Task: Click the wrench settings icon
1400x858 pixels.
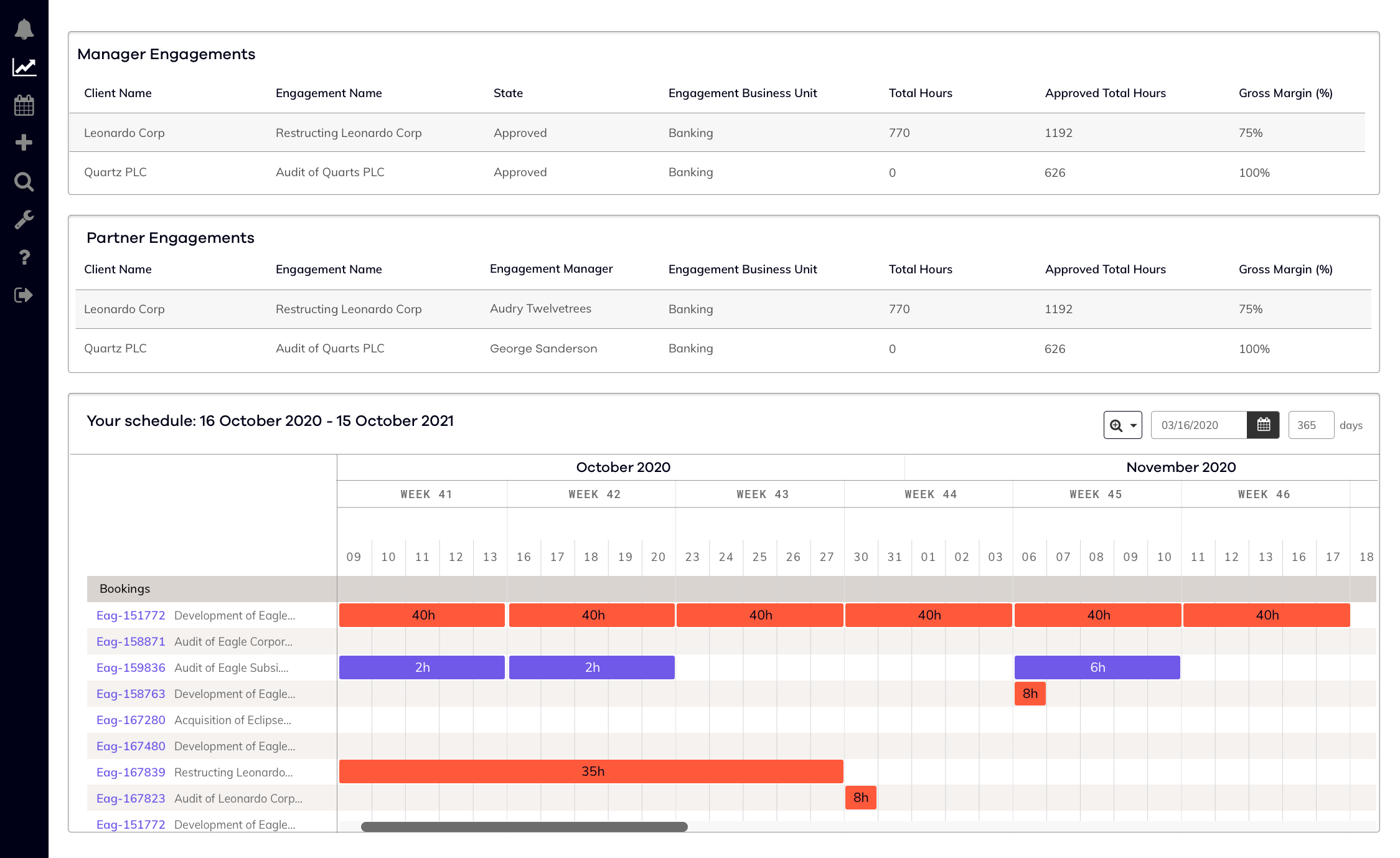Action: pyautogui.click(x=24, y=219)
